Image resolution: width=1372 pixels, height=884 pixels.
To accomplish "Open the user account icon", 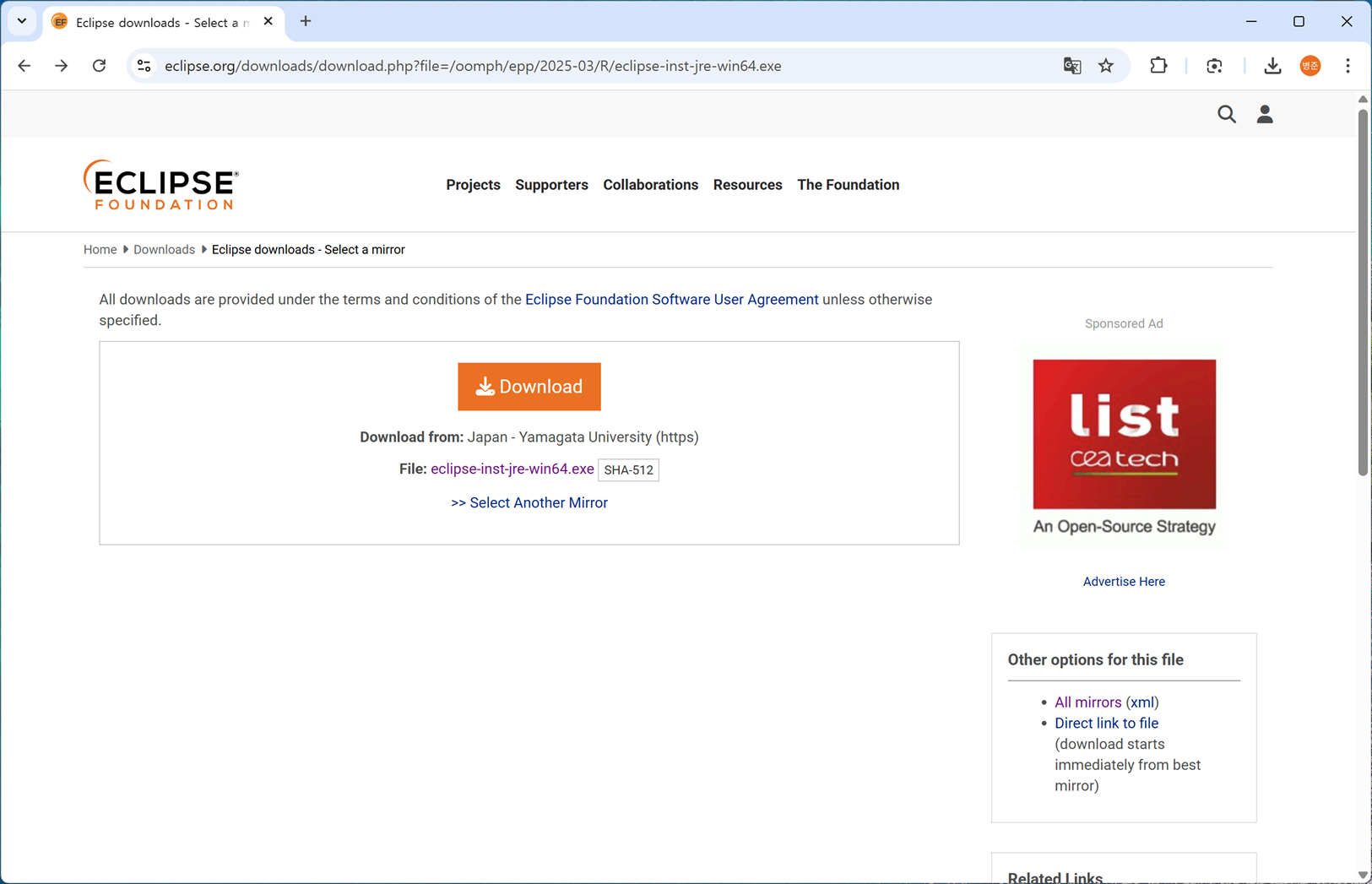I will coord(1265,114).
